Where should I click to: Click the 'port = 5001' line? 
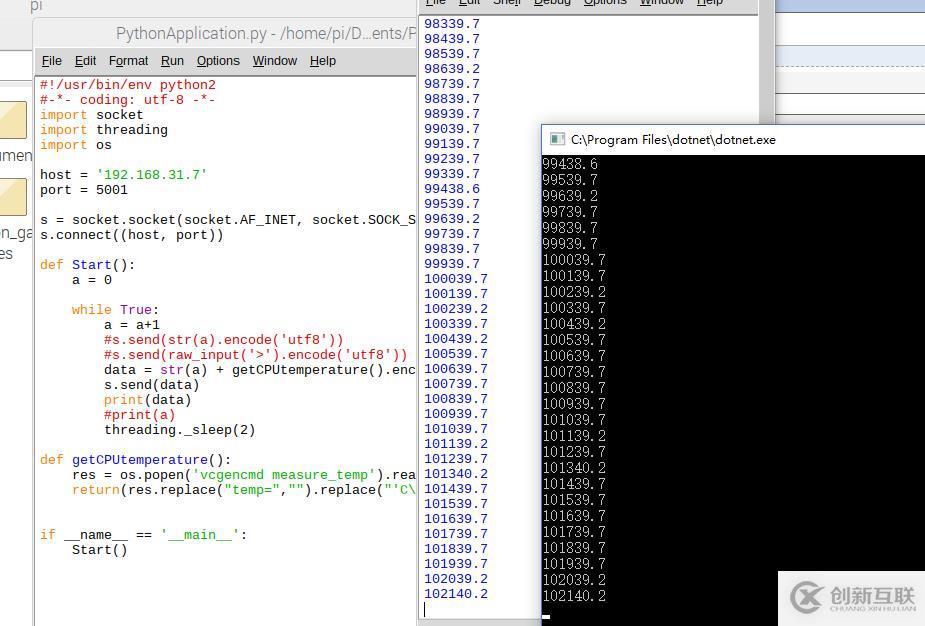click(x=84, y=190)
